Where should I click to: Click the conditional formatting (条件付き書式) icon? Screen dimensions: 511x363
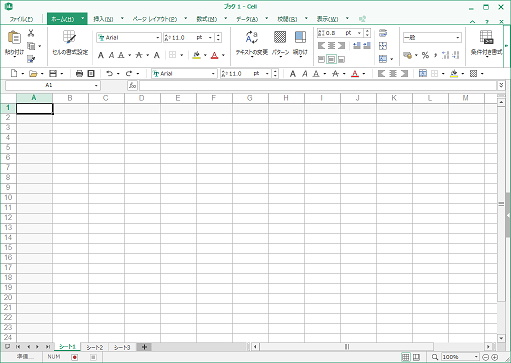pyautogui.click(x=486, y=37)
